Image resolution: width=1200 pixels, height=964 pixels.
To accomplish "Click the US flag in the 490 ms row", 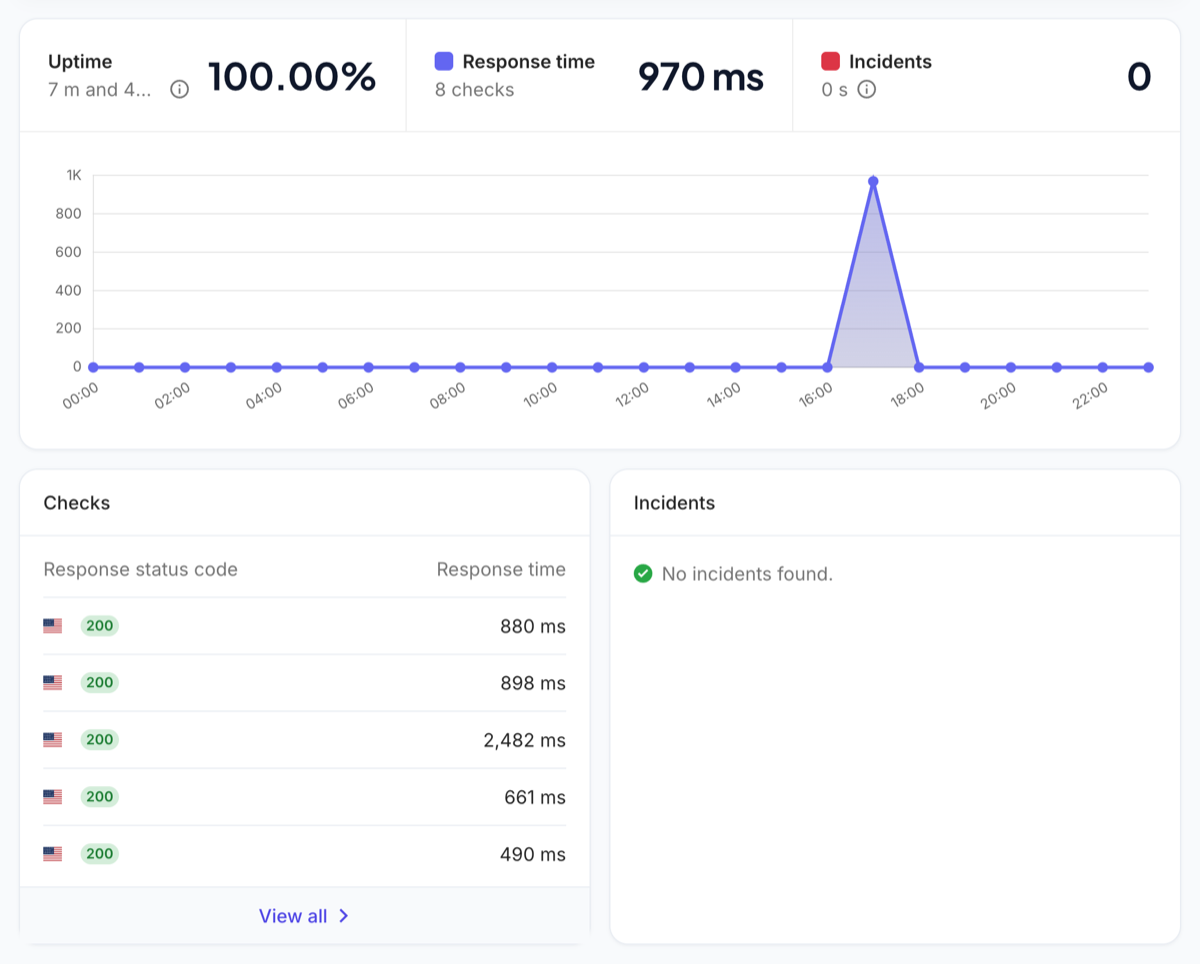I will (x=53, y=854).
